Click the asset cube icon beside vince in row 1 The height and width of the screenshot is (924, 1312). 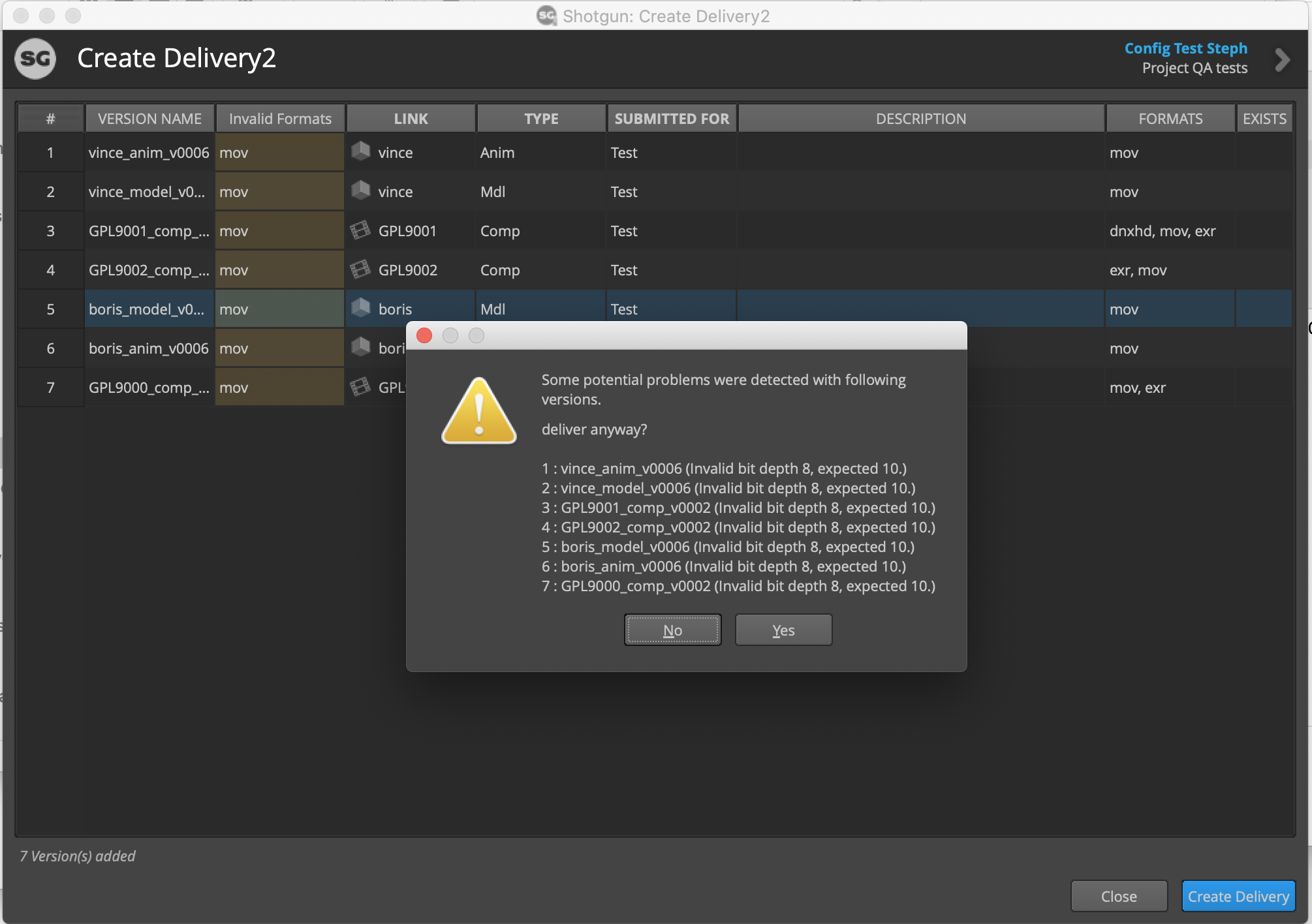[360, 152]
